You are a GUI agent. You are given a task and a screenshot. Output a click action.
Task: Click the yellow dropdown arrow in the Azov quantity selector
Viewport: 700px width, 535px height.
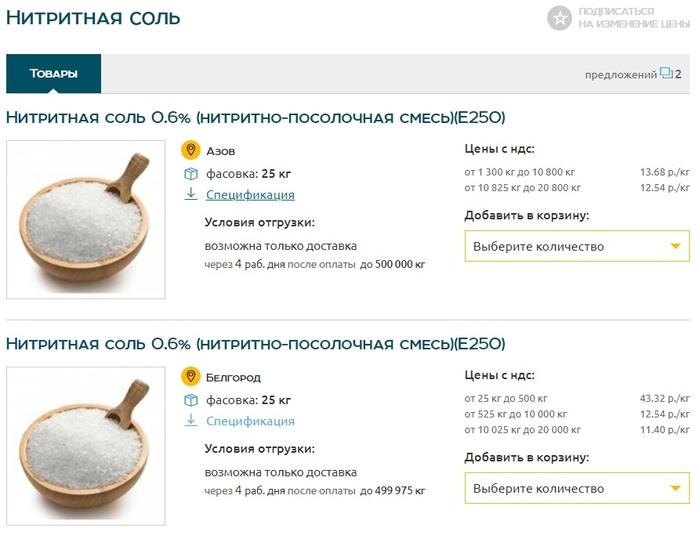click(x=676, y=246)
